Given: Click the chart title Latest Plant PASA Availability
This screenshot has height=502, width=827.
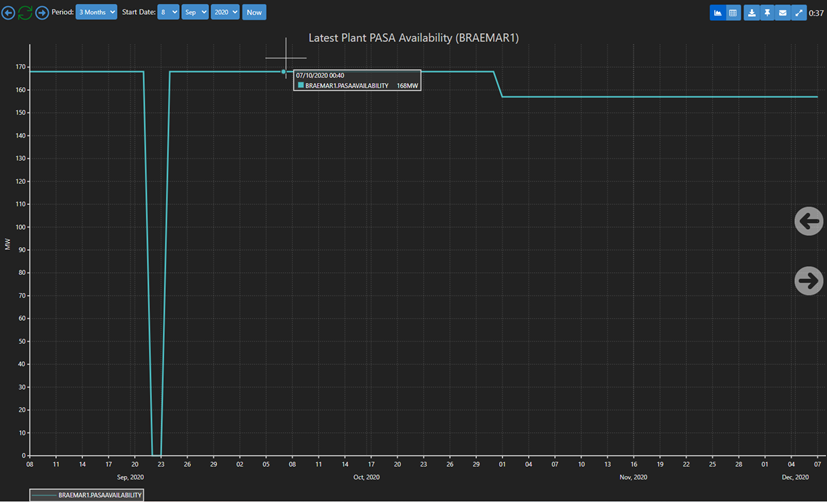Looking at the screenshot, I should click(x=413, y=38).
